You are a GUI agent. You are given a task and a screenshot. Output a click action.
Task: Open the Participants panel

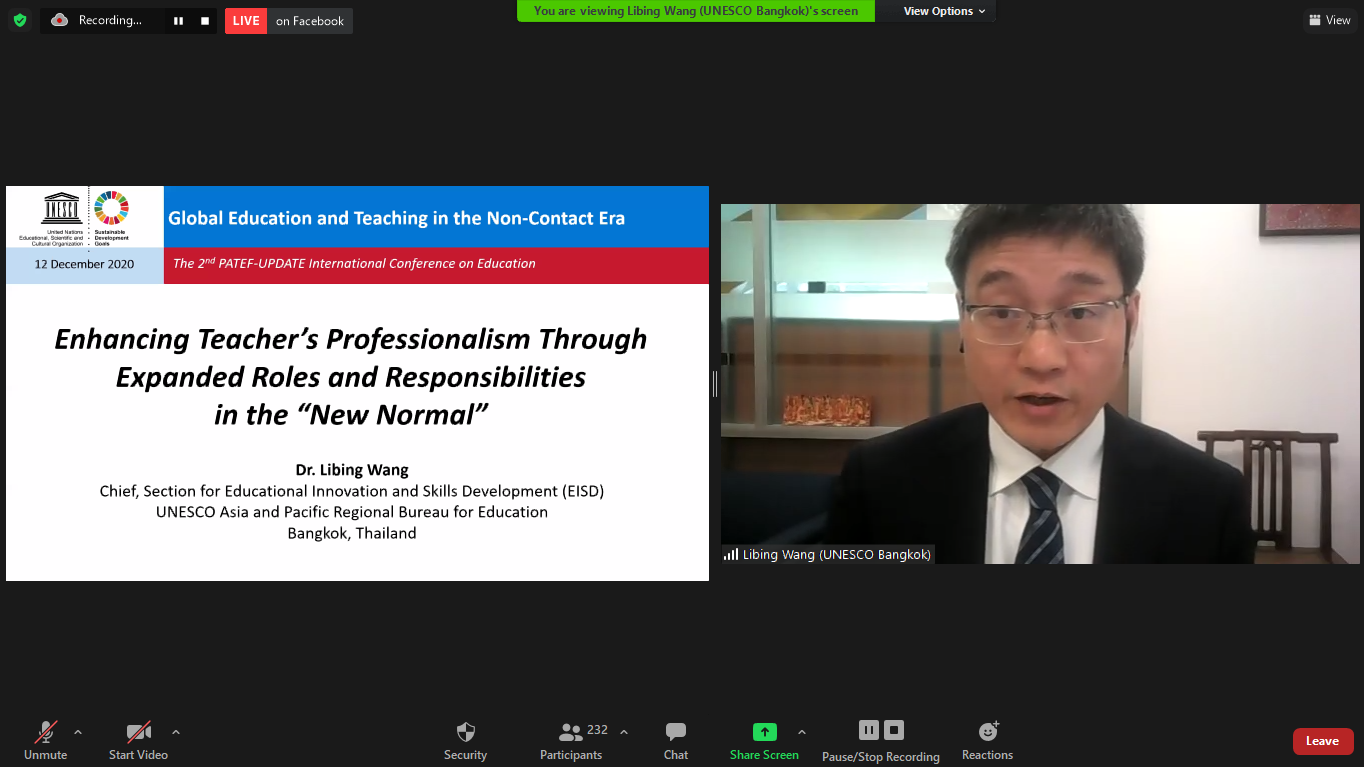[571, 740]
